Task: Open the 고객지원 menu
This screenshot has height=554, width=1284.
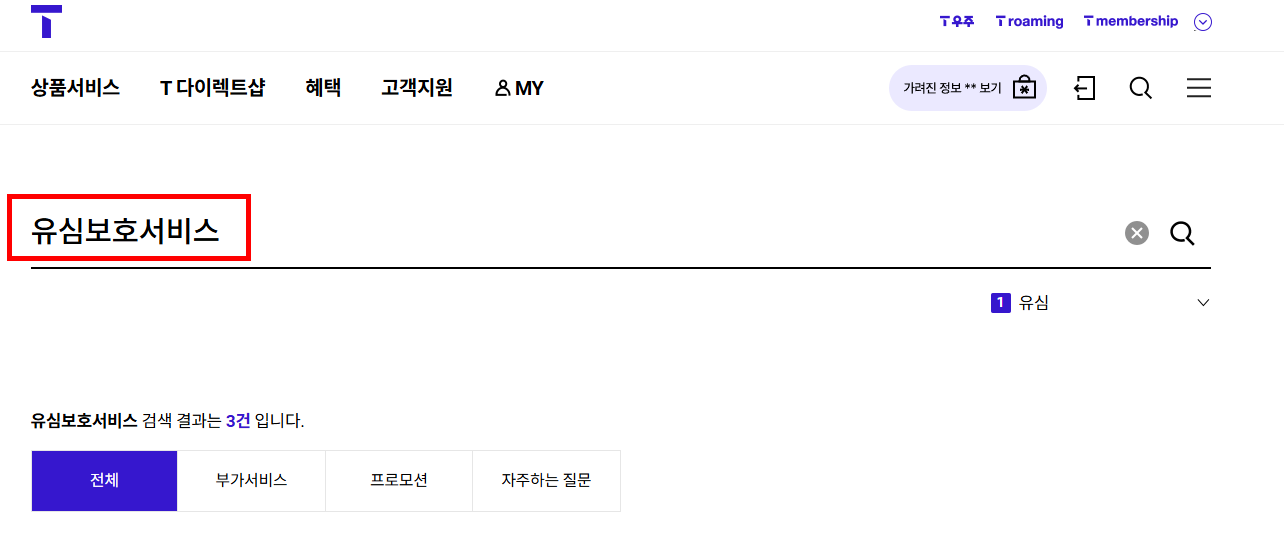Action: (x=417, y=88)
